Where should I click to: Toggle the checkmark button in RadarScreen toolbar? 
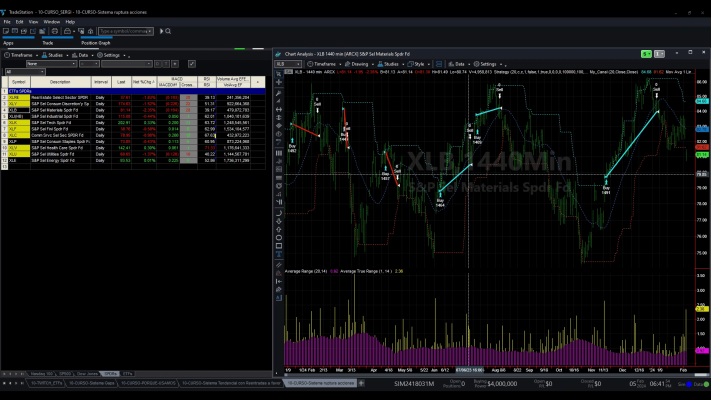tap(192, 64)
